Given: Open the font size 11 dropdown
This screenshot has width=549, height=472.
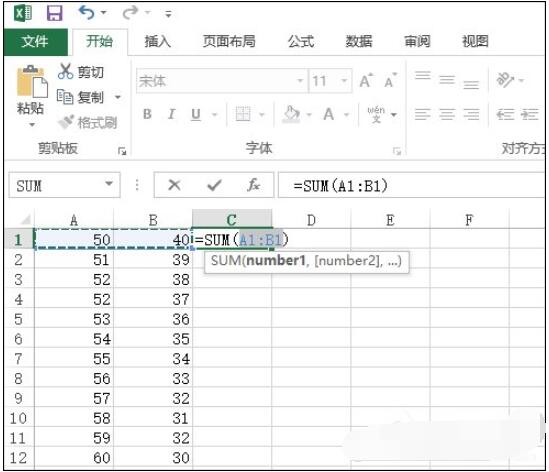Looking at the screenshot, I should click(x=345, y=81).
